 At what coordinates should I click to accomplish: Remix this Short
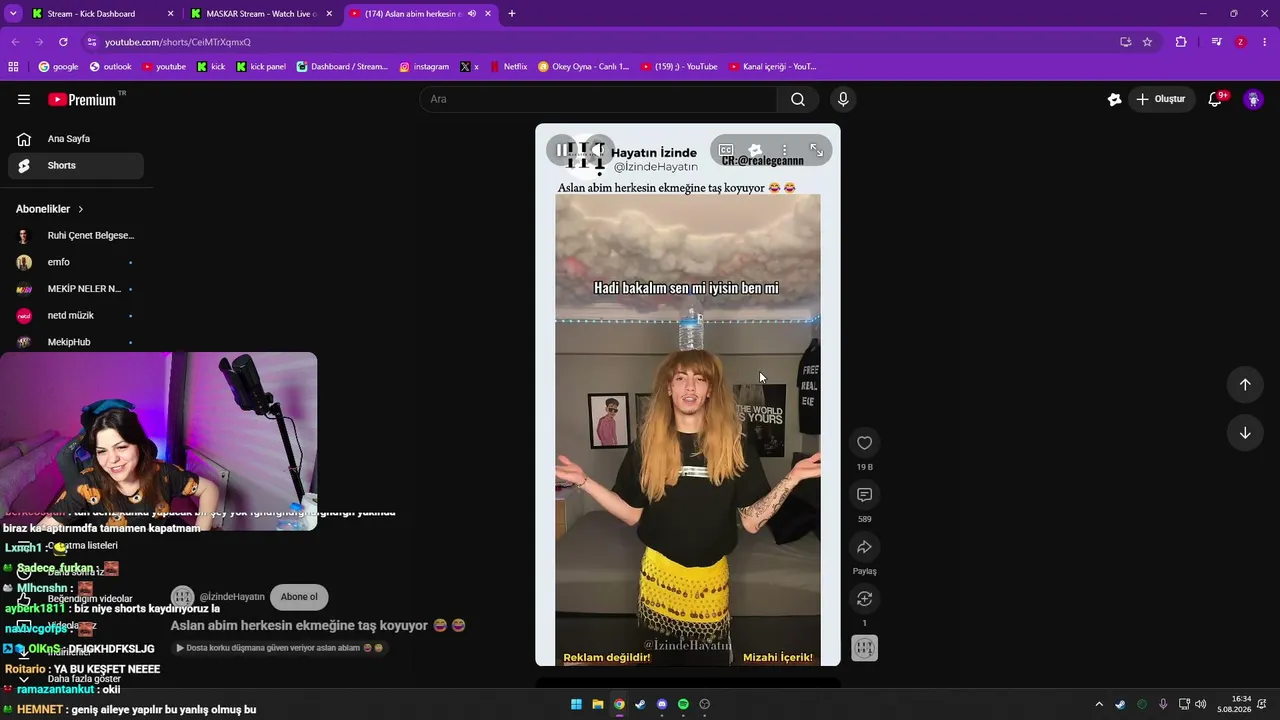(865, 599)
